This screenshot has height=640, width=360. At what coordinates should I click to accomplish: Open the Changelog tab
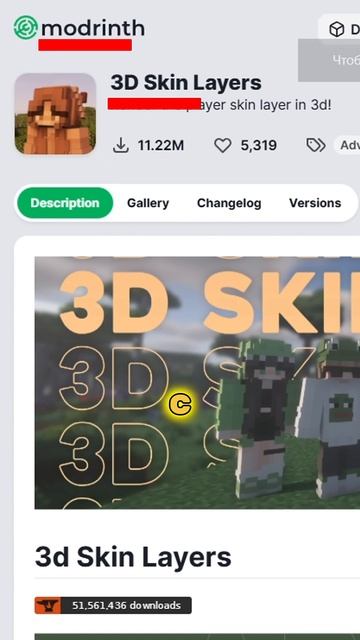pos(229,203)
